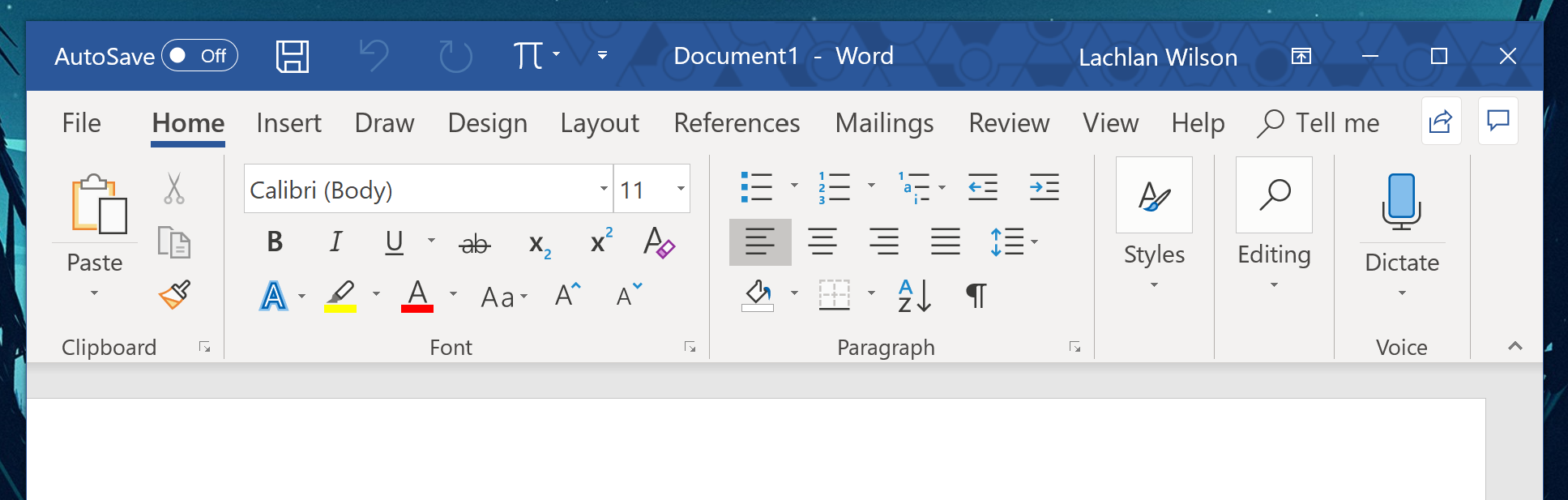1568x500 pixels.
Task: Toggle Bold formatting
Action: 275,241
